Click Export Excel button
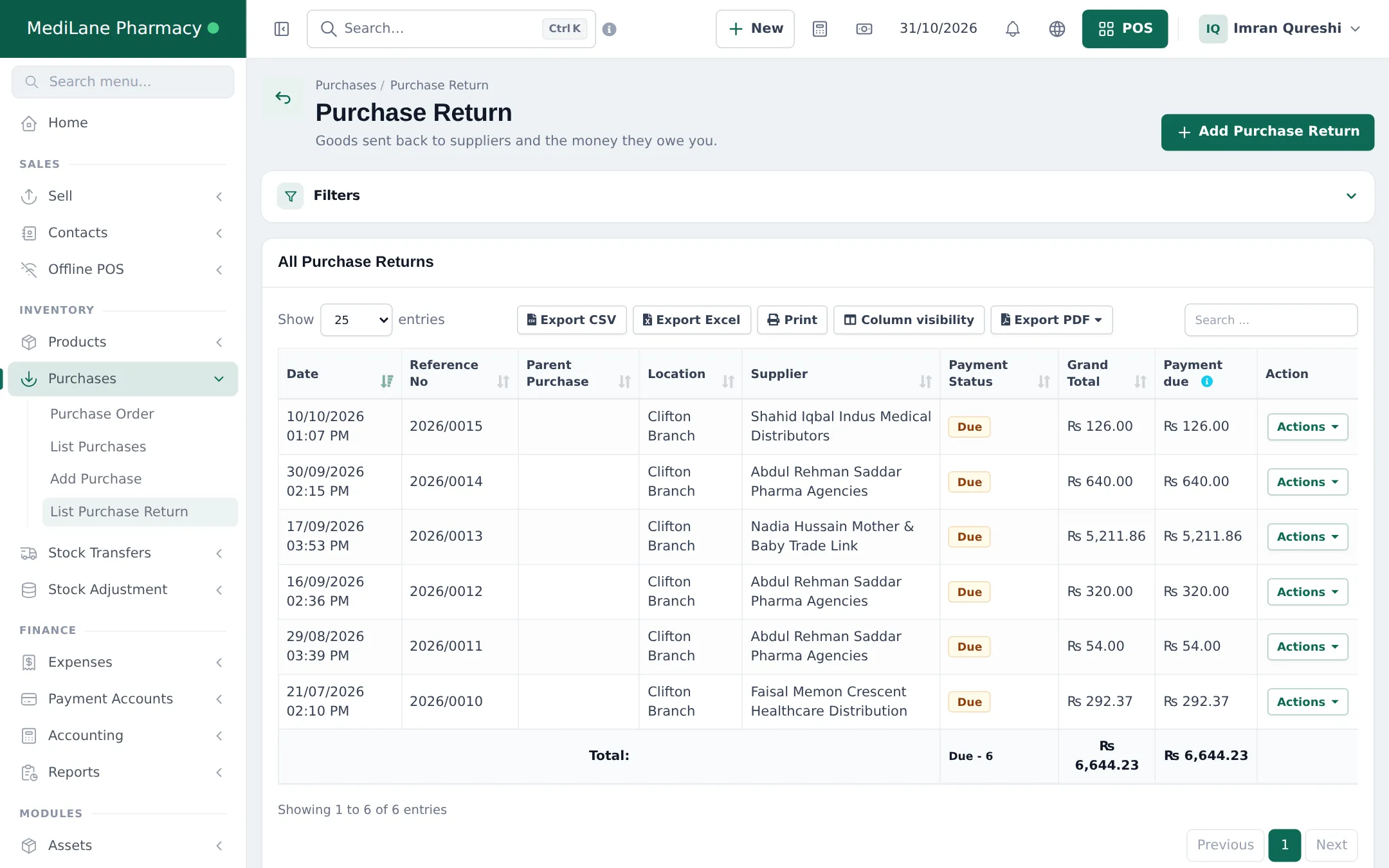 click(692, 320)
